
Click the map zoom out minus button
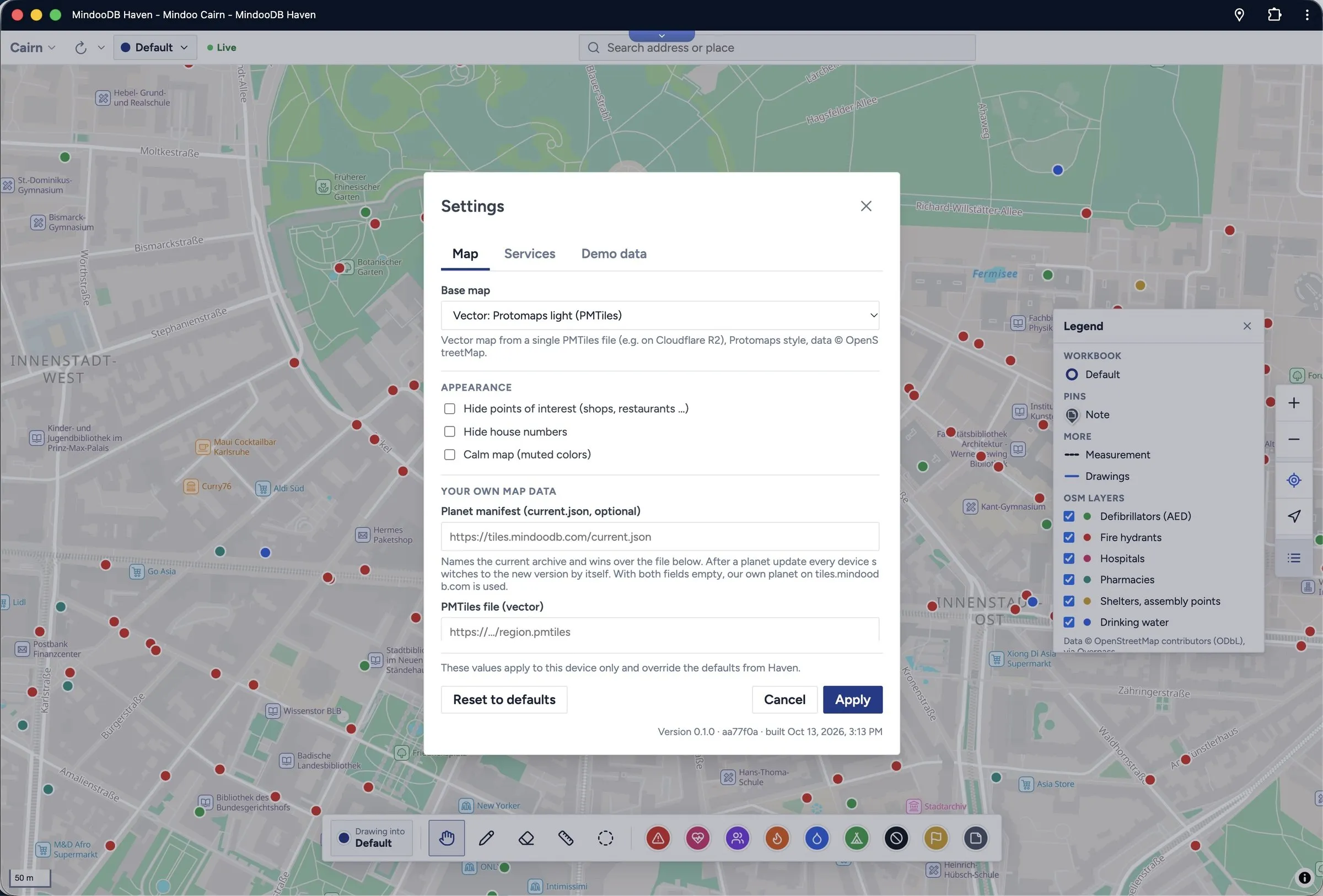point(1293,439)
